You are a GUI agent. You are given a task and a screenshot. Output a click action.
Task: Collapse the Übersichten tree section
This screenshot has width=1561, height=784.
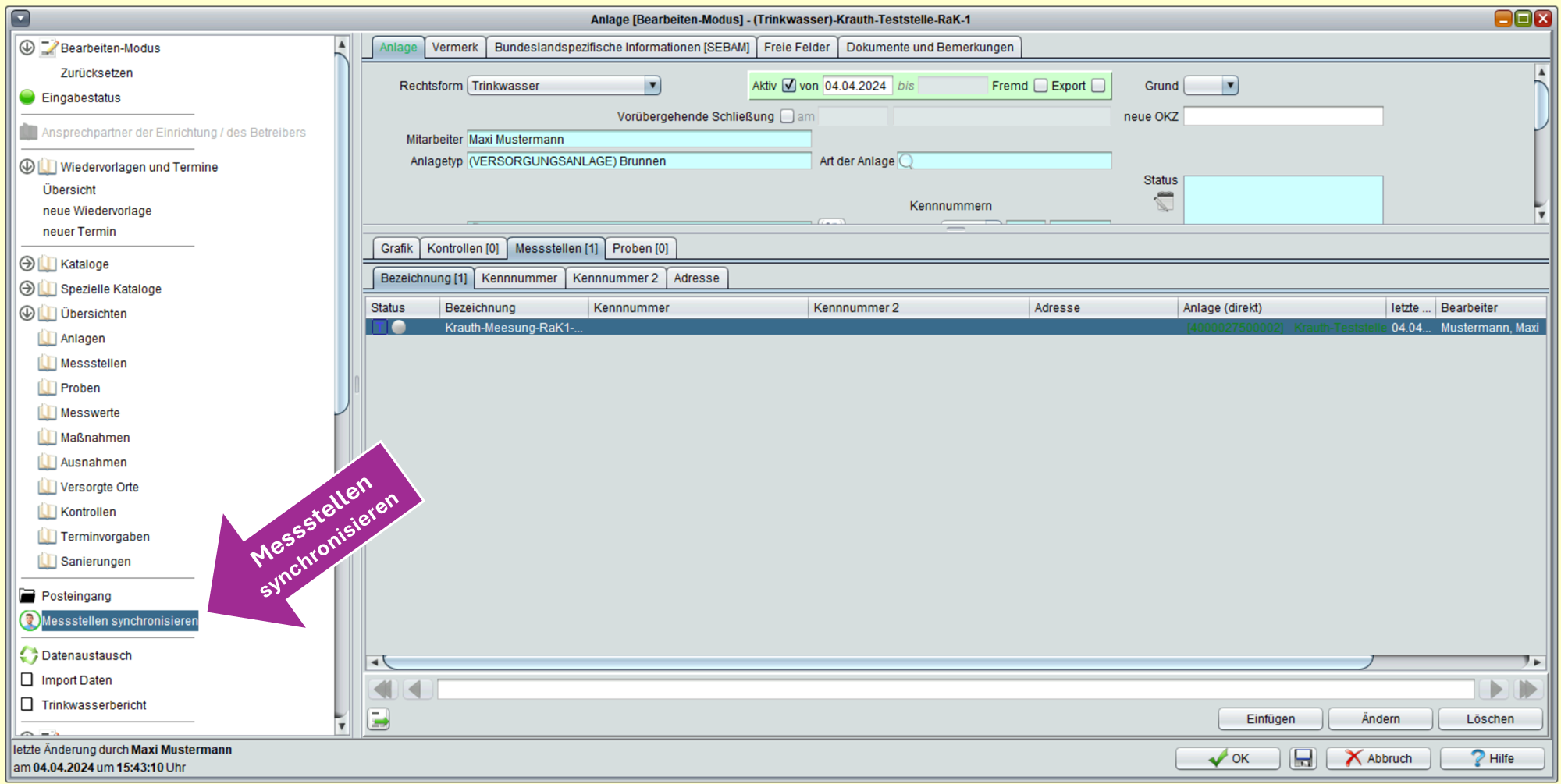click(27, 314)
